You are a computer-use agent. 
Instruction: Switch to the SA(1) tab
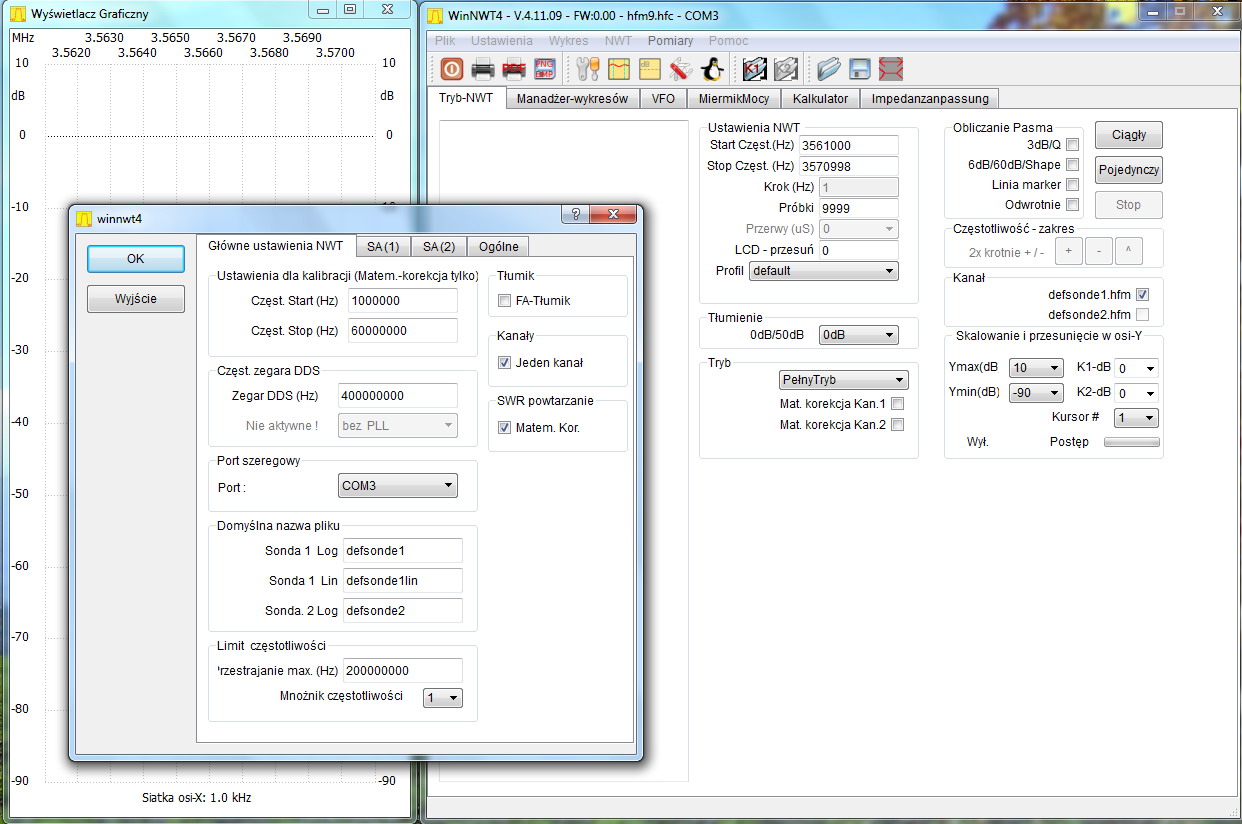[382, 247]
